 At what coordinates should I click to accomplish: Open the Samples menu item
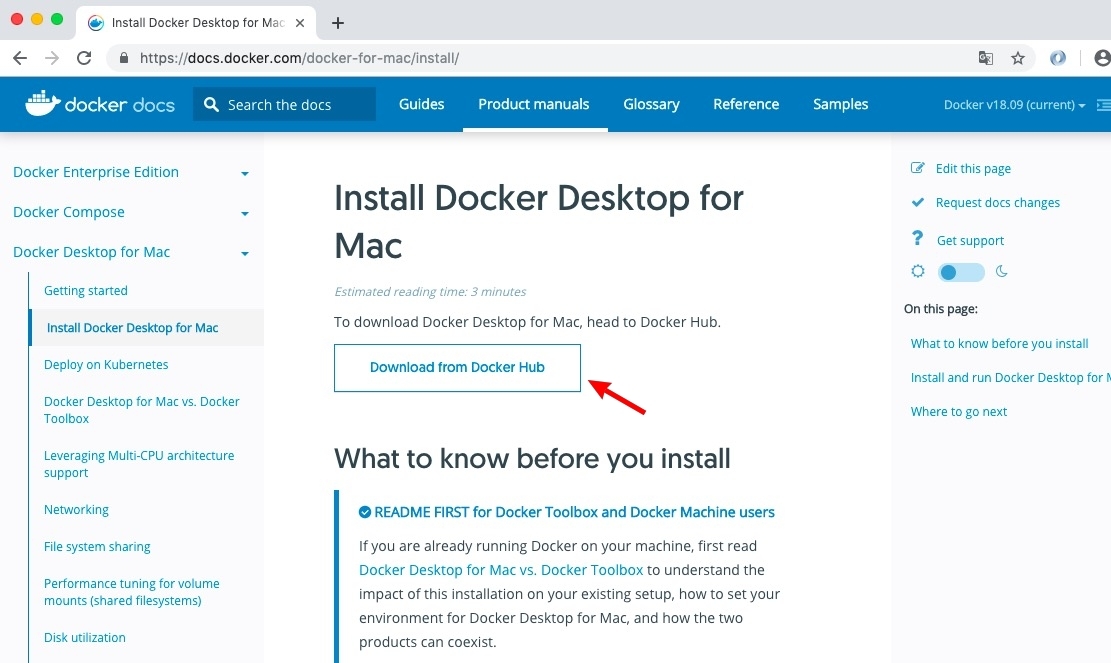pos(840,104)
